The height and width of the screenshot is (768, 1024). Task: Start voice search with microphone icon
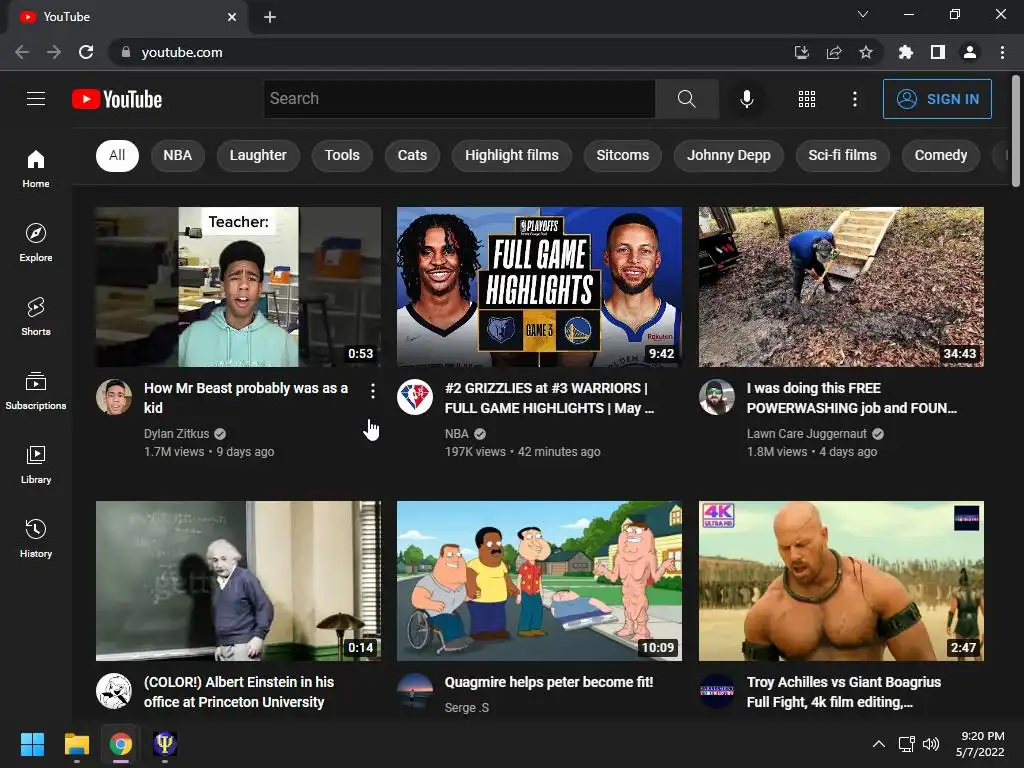[x=747, y=99]
